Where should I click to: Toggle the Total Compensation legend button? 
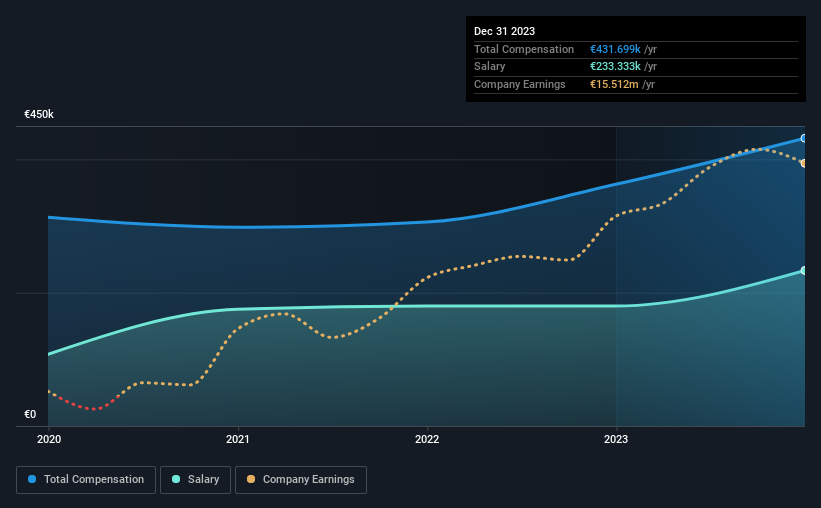pyautogui.click(x=86, y=480)
